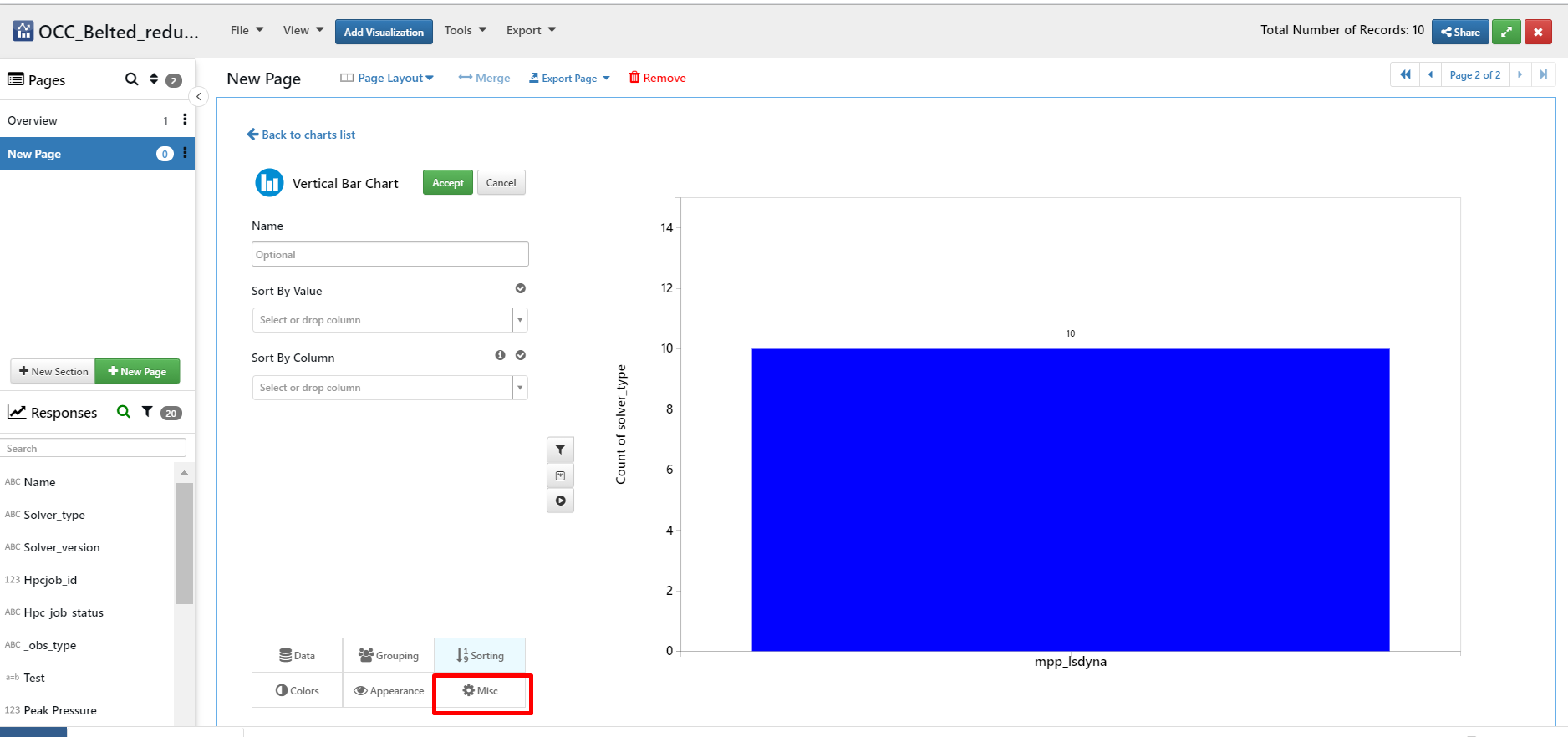Open the File menu
Image resolution: width=1568 pixels, height=737 pixels.
coord(247,30)
